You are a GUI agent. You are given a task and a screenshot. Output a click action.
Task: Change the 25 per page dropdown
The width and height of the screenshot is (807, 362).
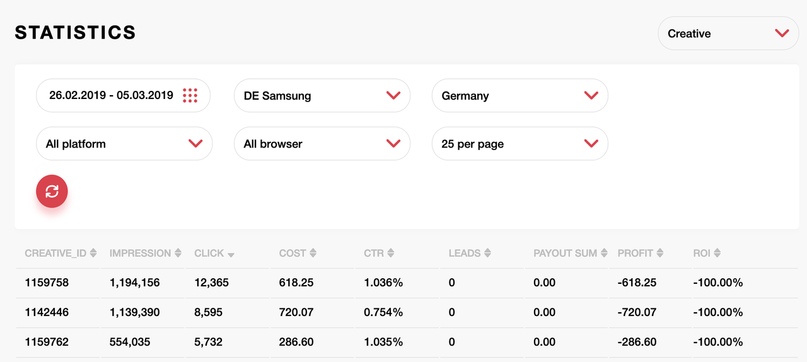point(520,144)
